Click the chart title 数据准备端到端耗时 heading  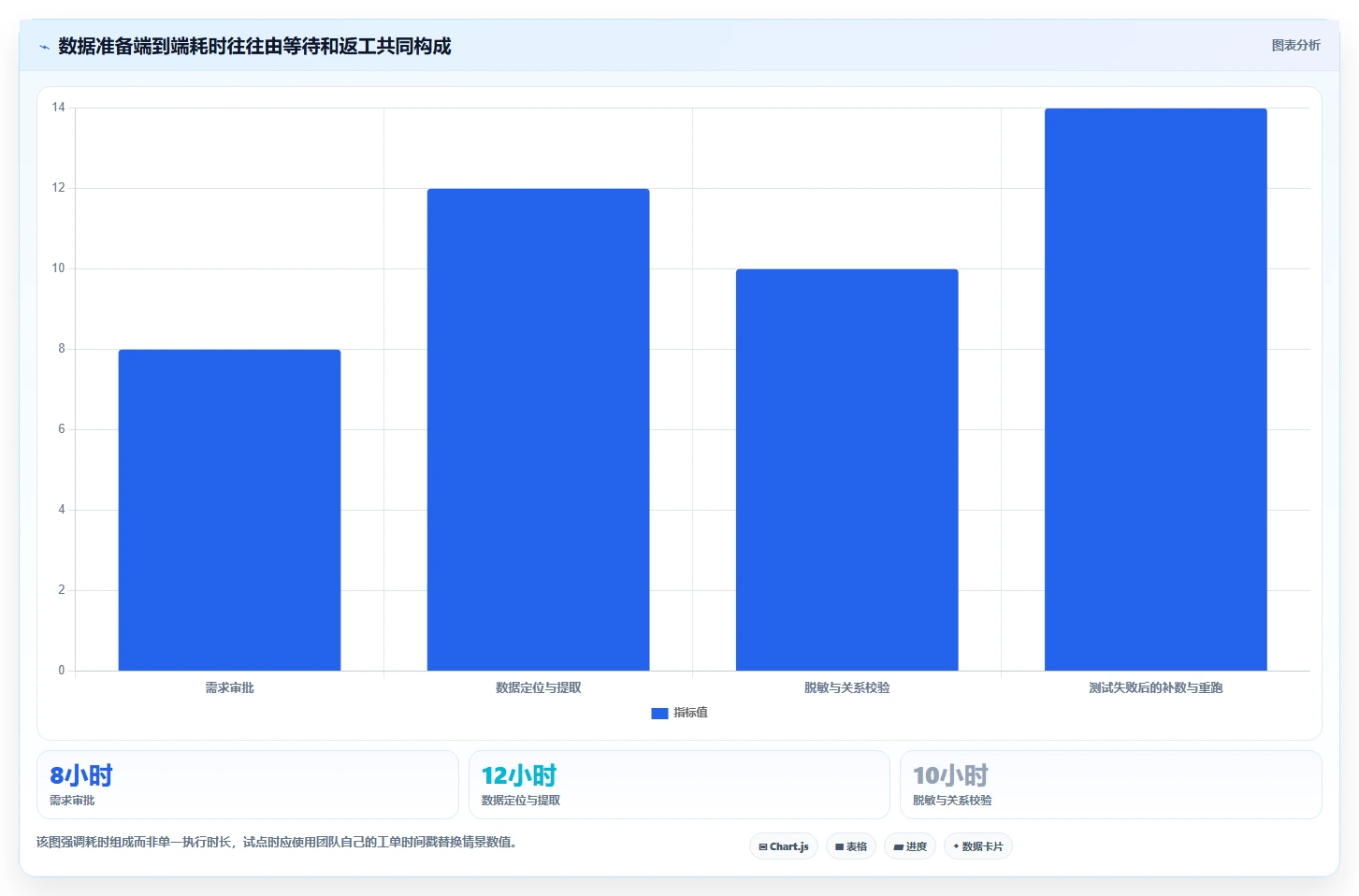[254, 46]
